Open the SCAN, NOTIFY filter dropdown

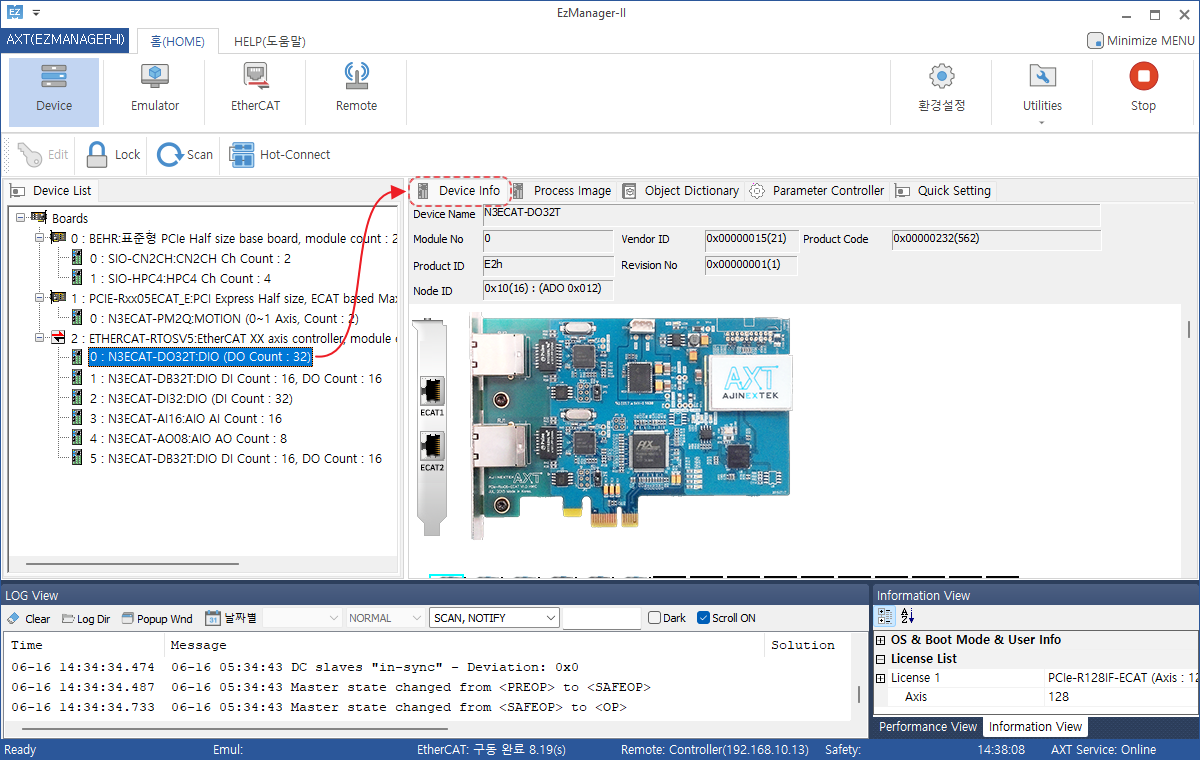tap(494, 618)
